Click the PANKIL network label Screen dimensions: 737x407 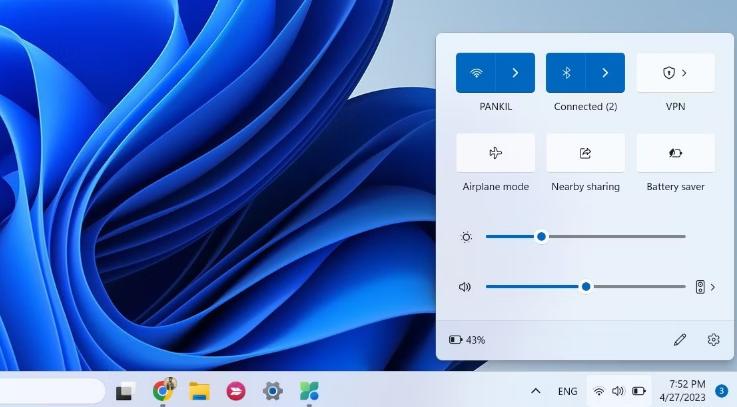(495, 107)
